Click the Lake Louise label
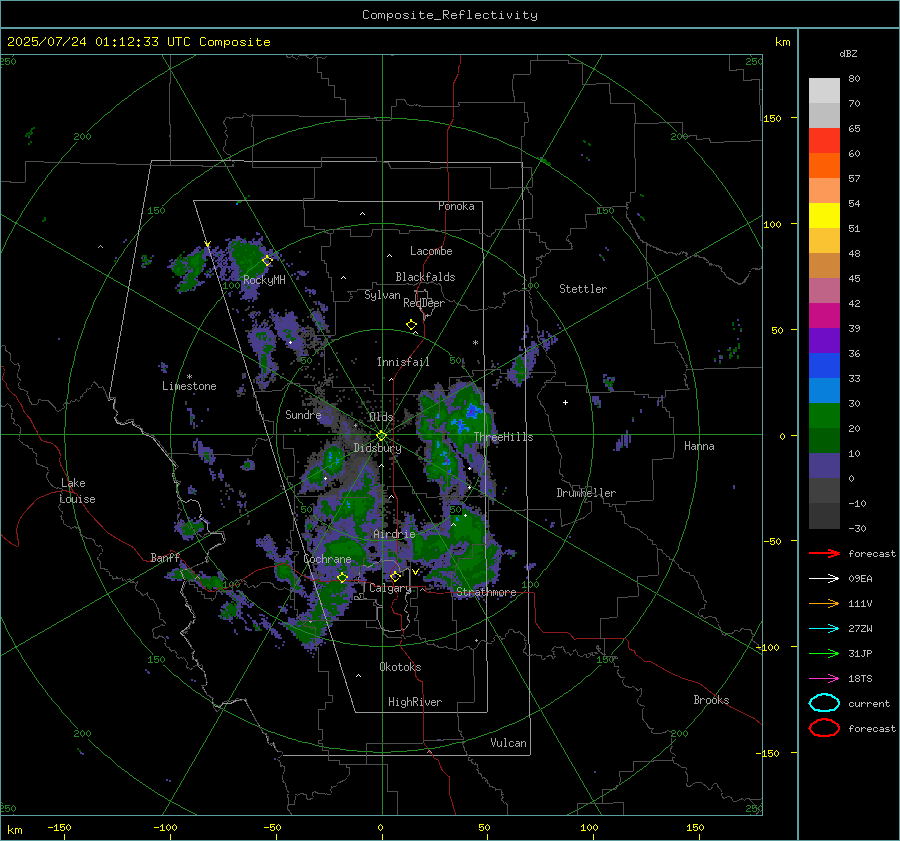 [77, 491]
